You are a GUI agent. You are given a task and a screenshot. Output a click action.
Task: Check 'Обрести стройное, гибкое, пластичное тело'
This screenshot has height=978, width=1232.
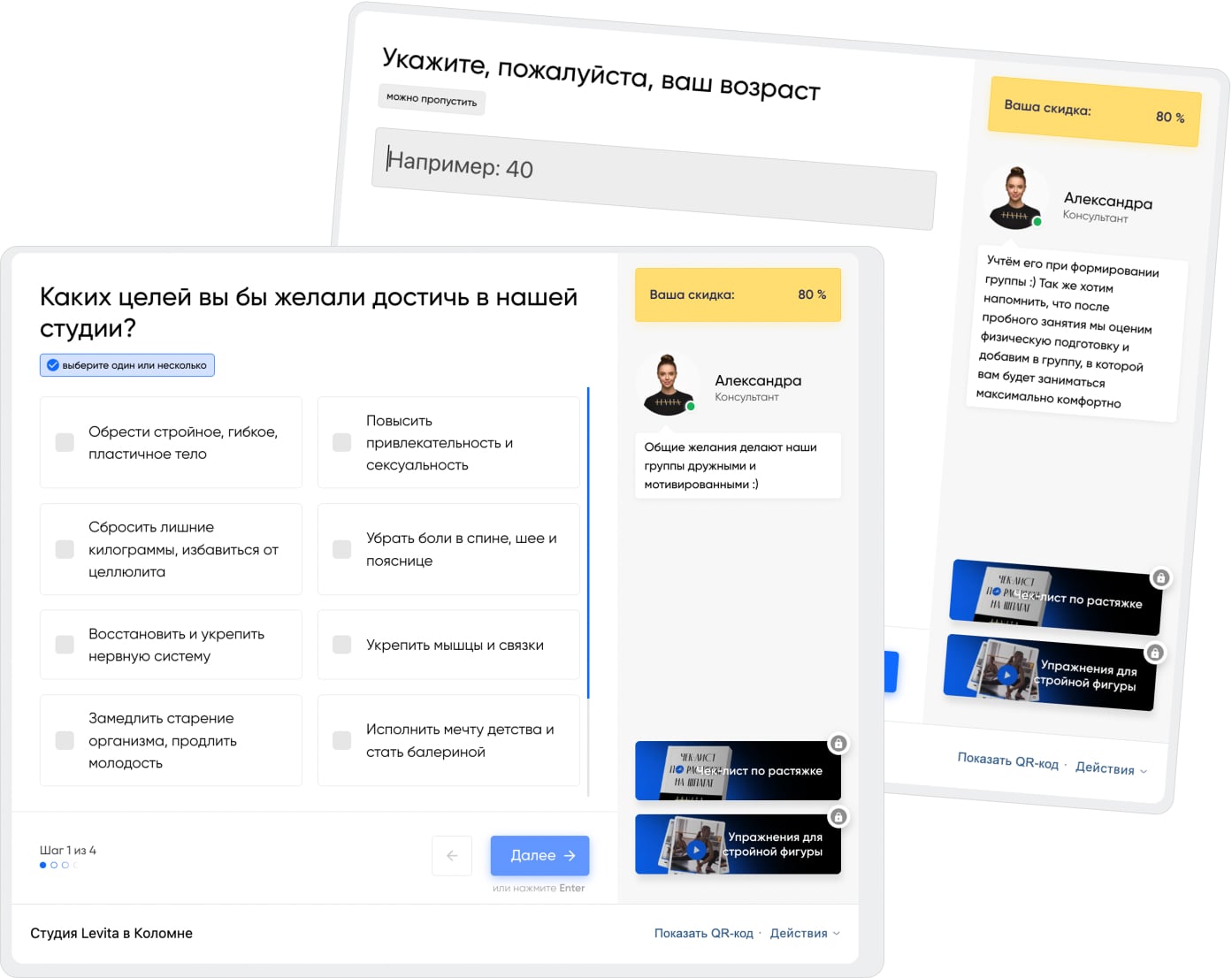pos(65,442)
